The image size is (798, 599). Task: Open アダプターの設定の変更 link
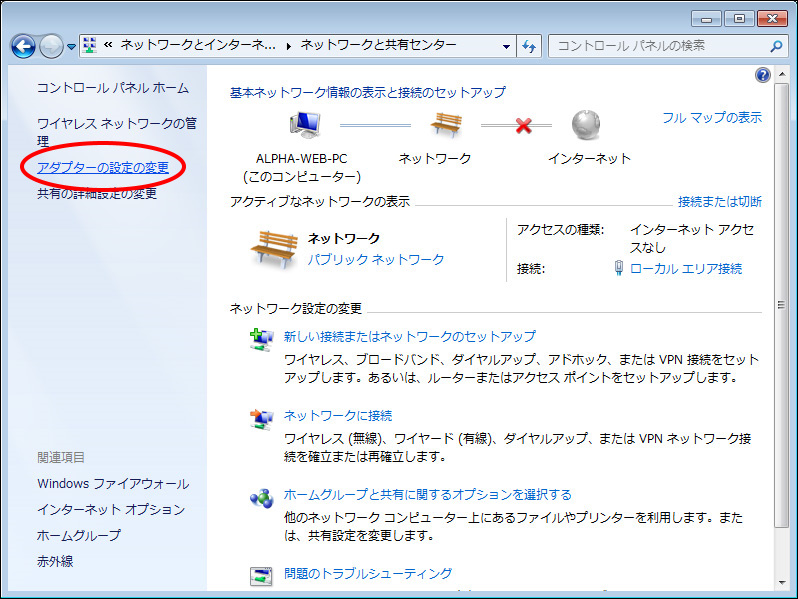point(103,167)
